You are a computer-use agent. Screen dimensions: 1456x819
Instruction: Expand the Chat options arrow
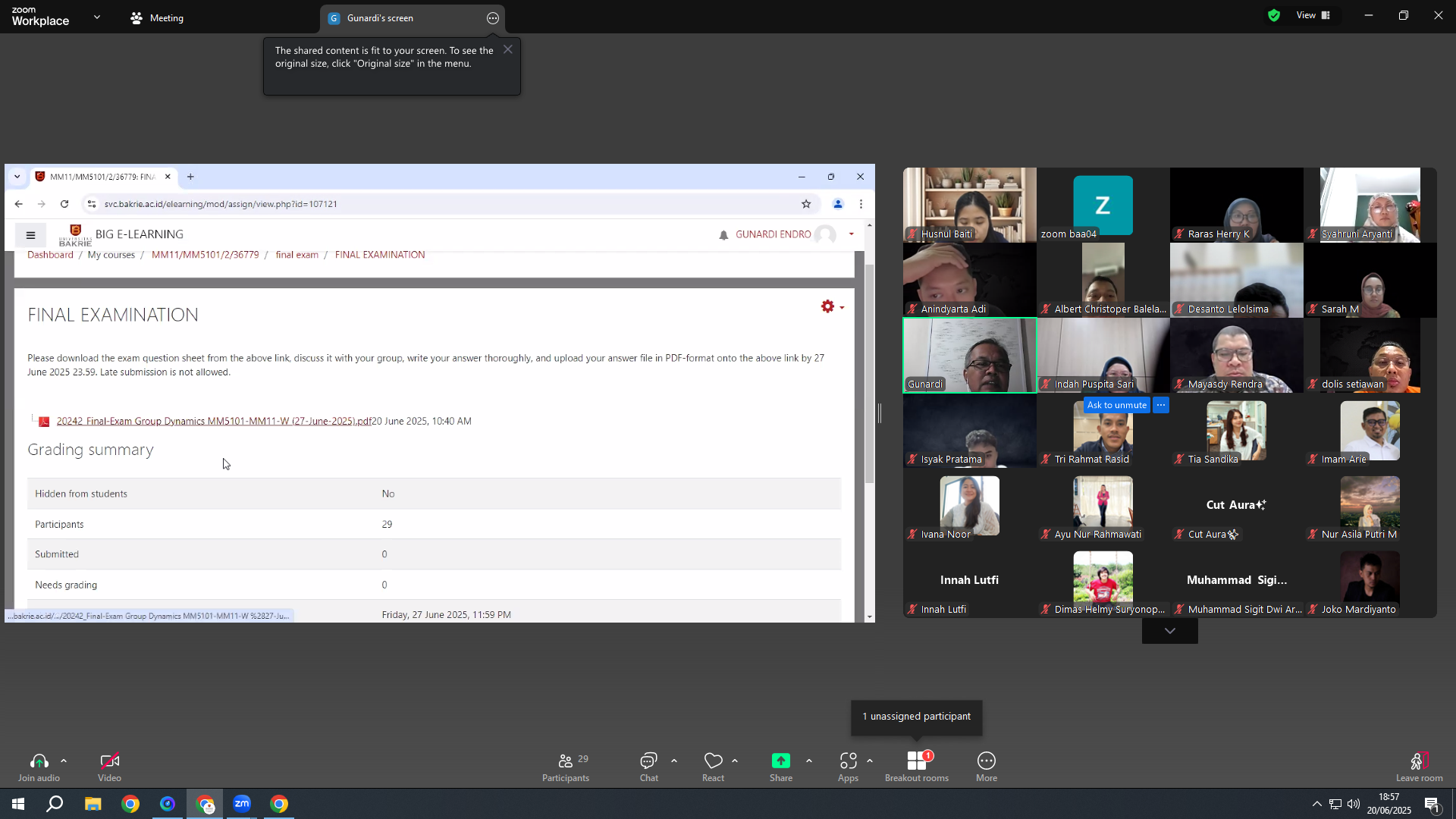(x=674, y=761)
